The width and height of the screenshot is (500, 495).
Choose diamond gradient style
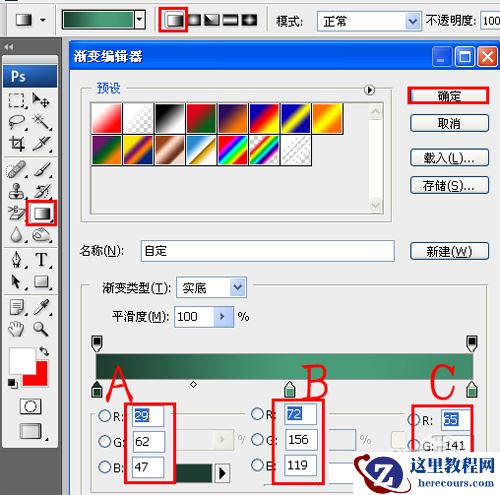[x=249, y=20]
